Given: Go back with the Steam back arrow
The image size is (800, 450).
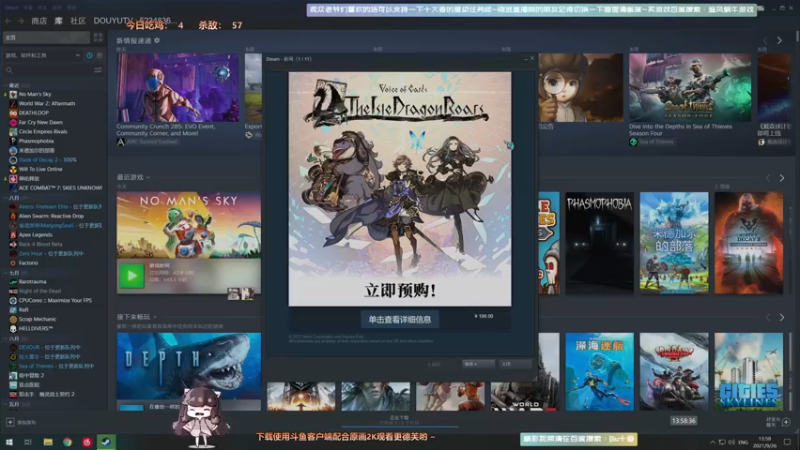Looking at the screenshot, I should tap(8, 21).
